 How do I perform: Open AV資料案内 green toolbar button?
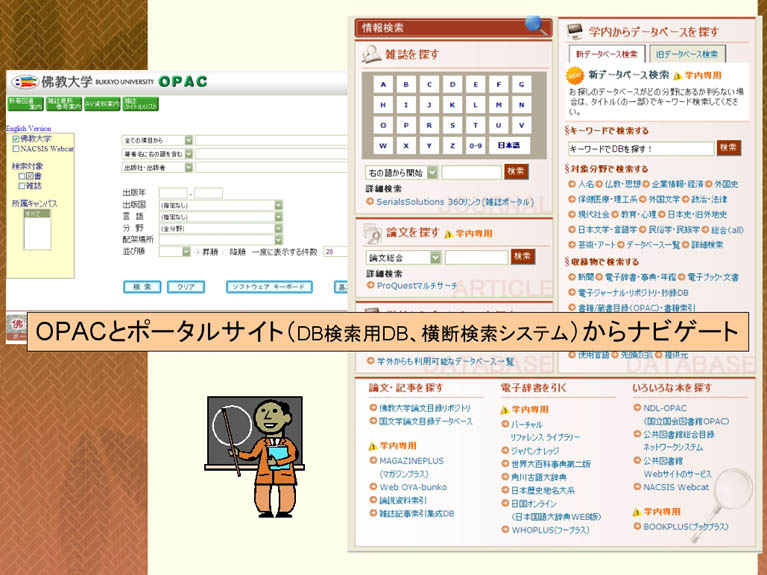[102, 104]
